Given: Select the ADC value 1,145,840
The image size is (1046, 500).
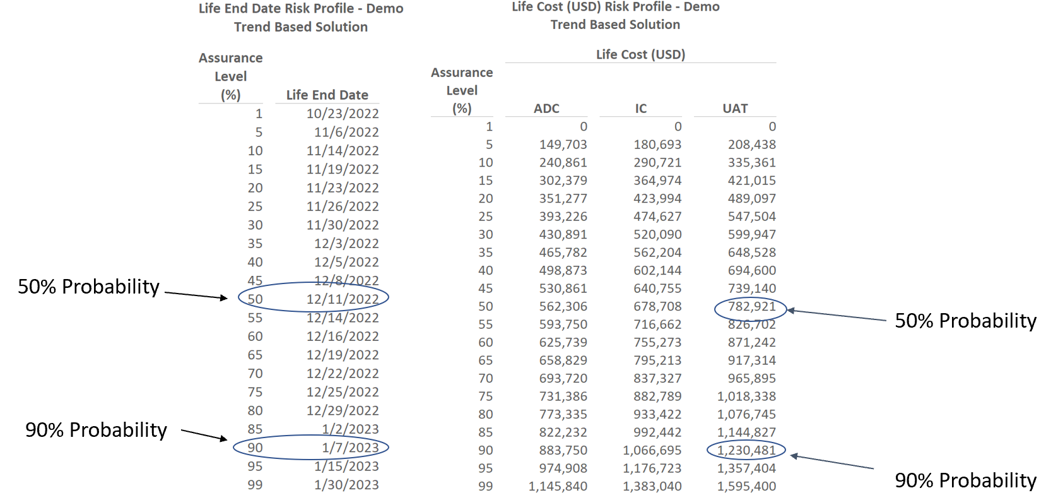Looking at the screenshot, I should coord(557,486).
